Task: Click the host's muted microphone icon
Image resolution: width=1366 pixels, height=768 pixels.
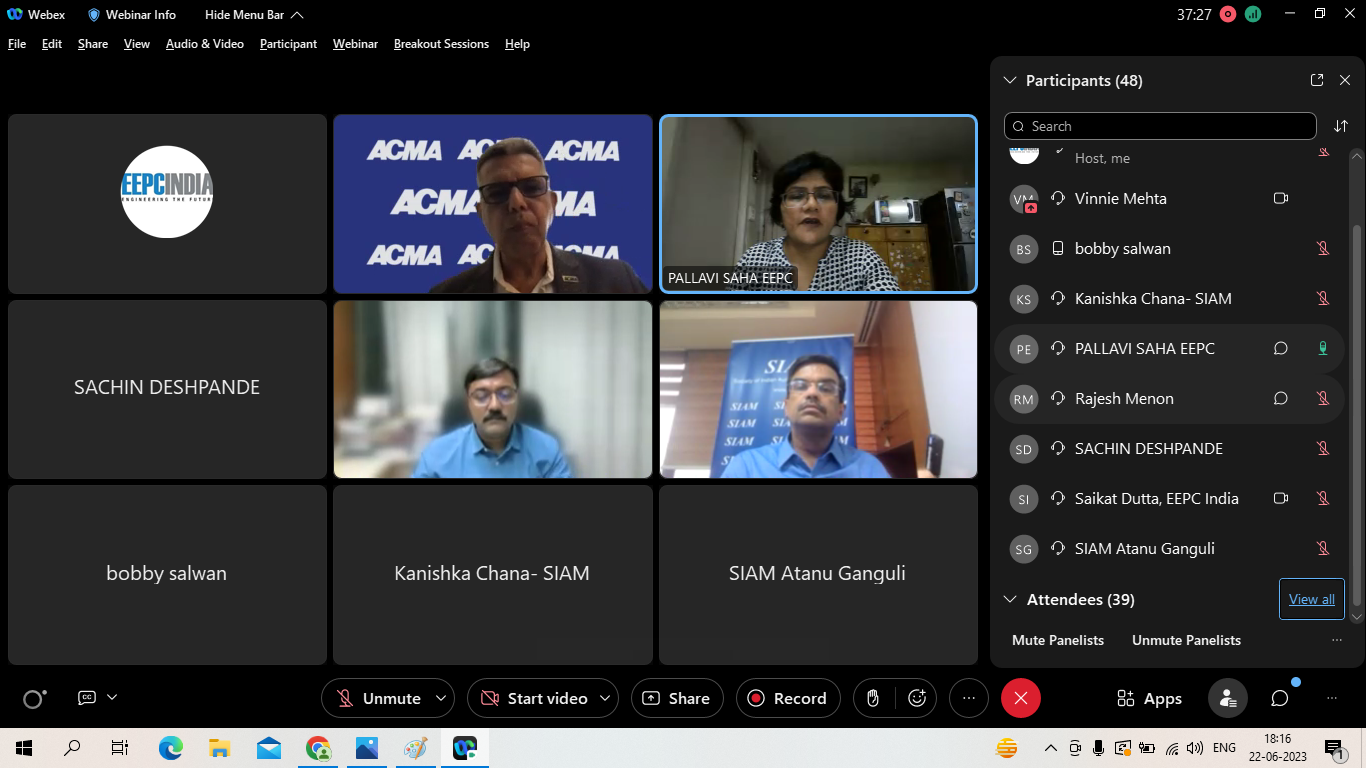Action: click(x=1323, y=151)
